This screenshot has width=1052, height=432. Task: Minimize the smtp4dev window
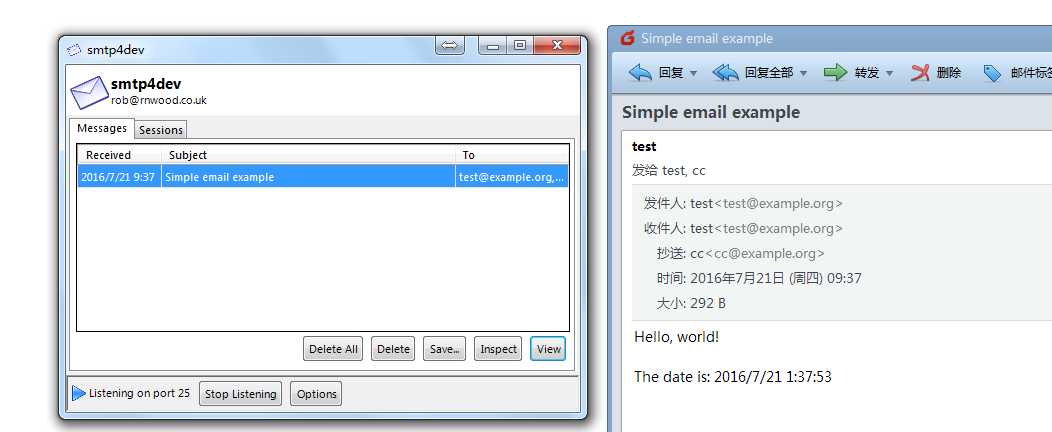tap(493, 46)
